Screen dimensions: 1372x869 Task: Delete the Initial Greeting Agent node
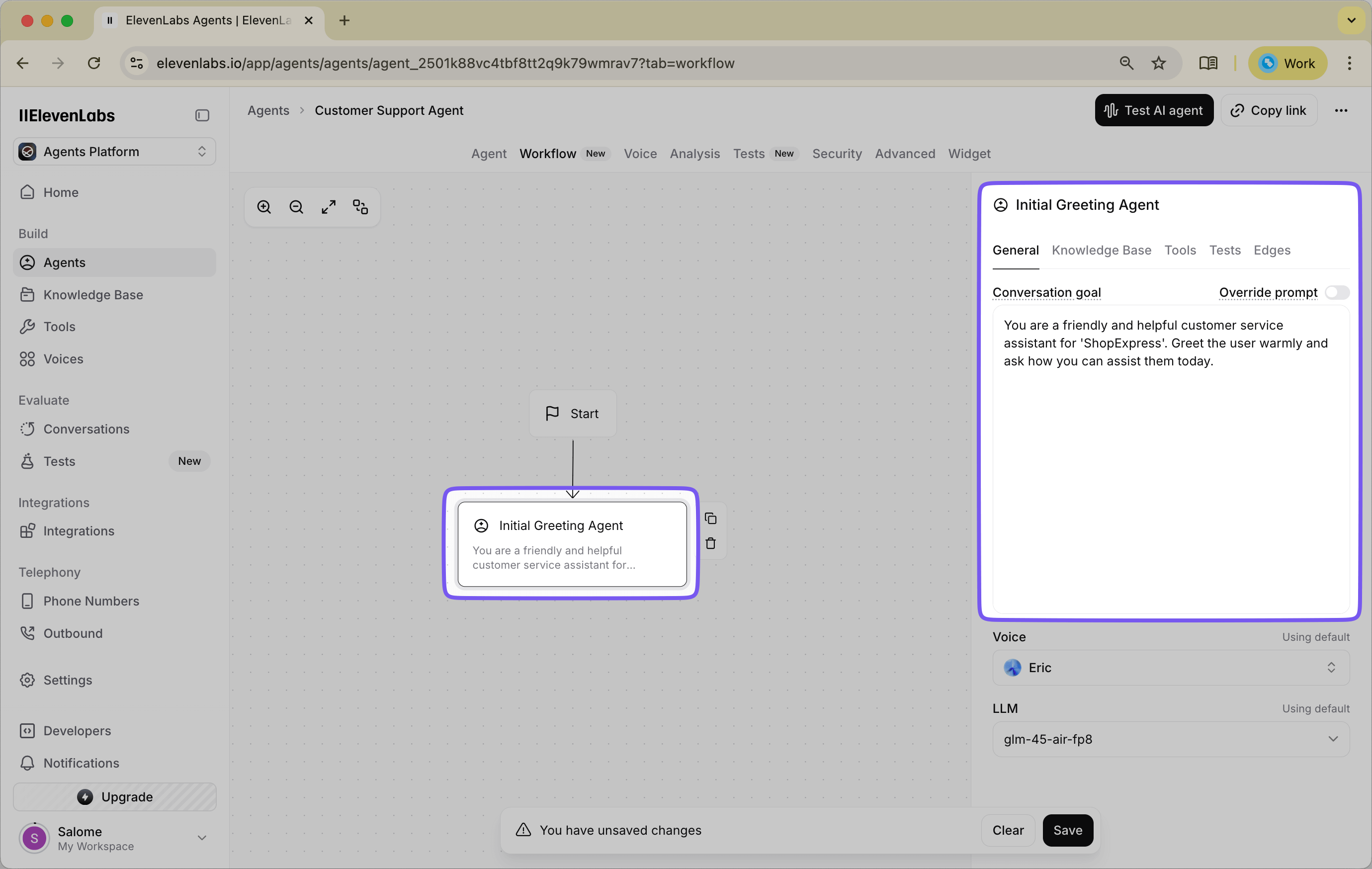point(711,543)
